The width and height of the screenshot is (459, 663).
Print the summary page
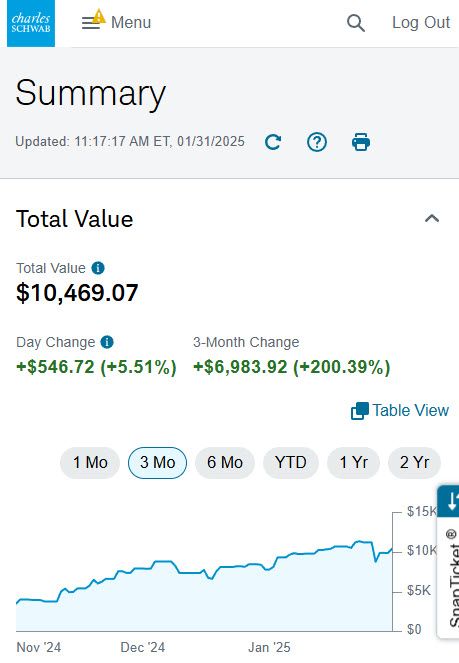point(361,142)
